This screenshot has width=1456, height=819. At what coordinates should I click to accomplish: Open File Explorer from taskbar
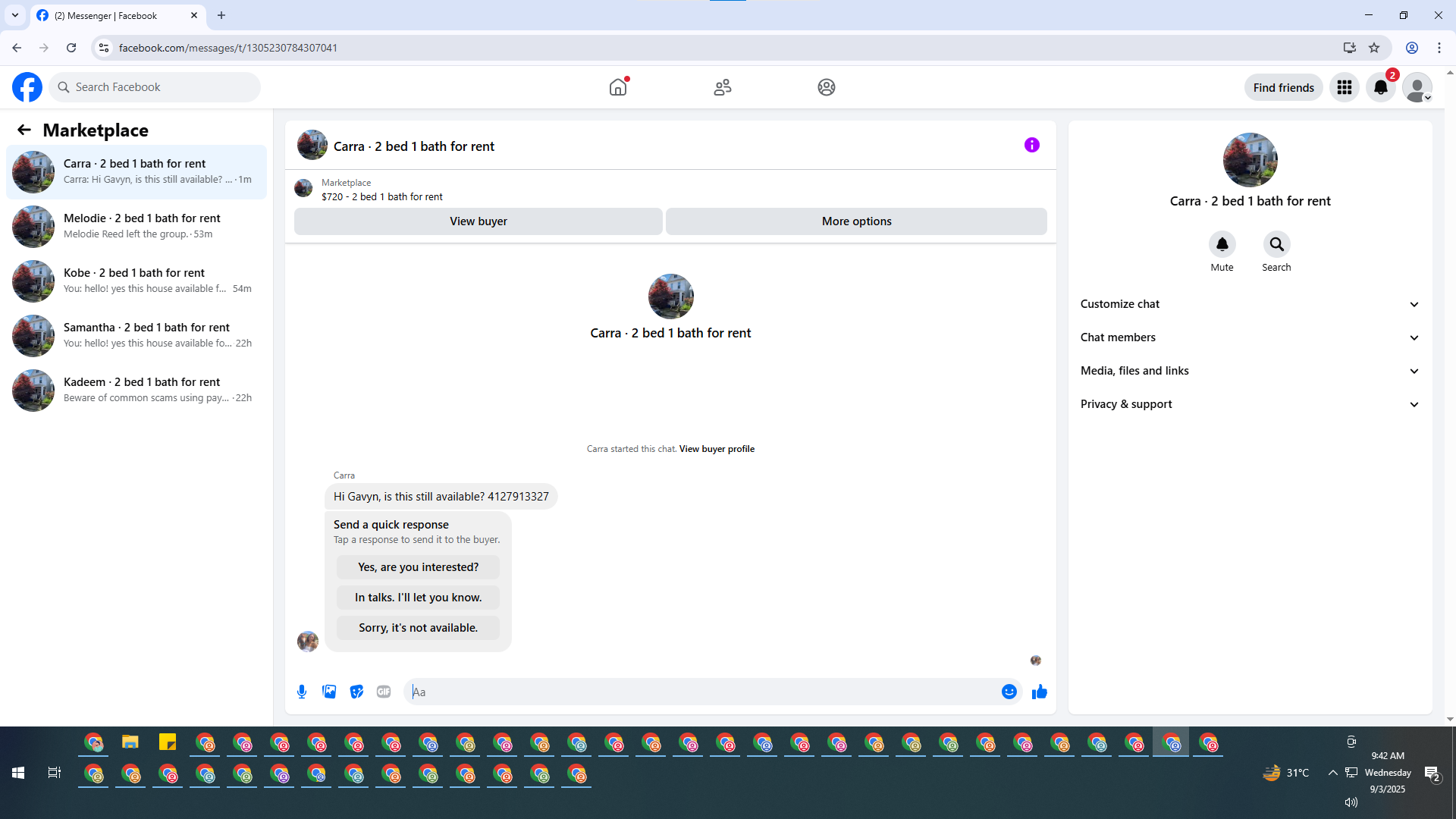coord(130,742)
